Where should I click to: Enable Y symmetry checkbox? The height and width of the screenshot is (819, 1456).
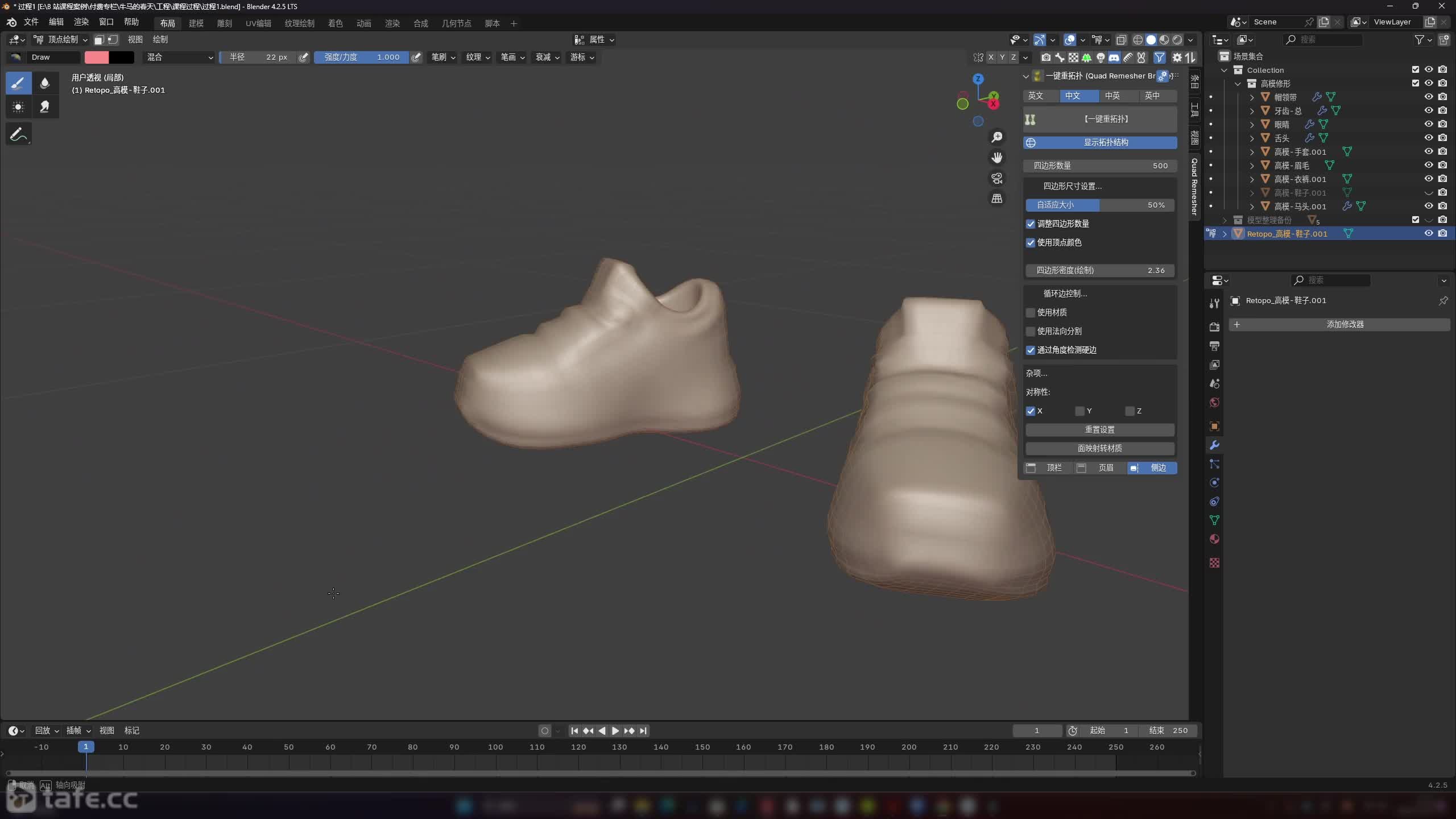1079,411
